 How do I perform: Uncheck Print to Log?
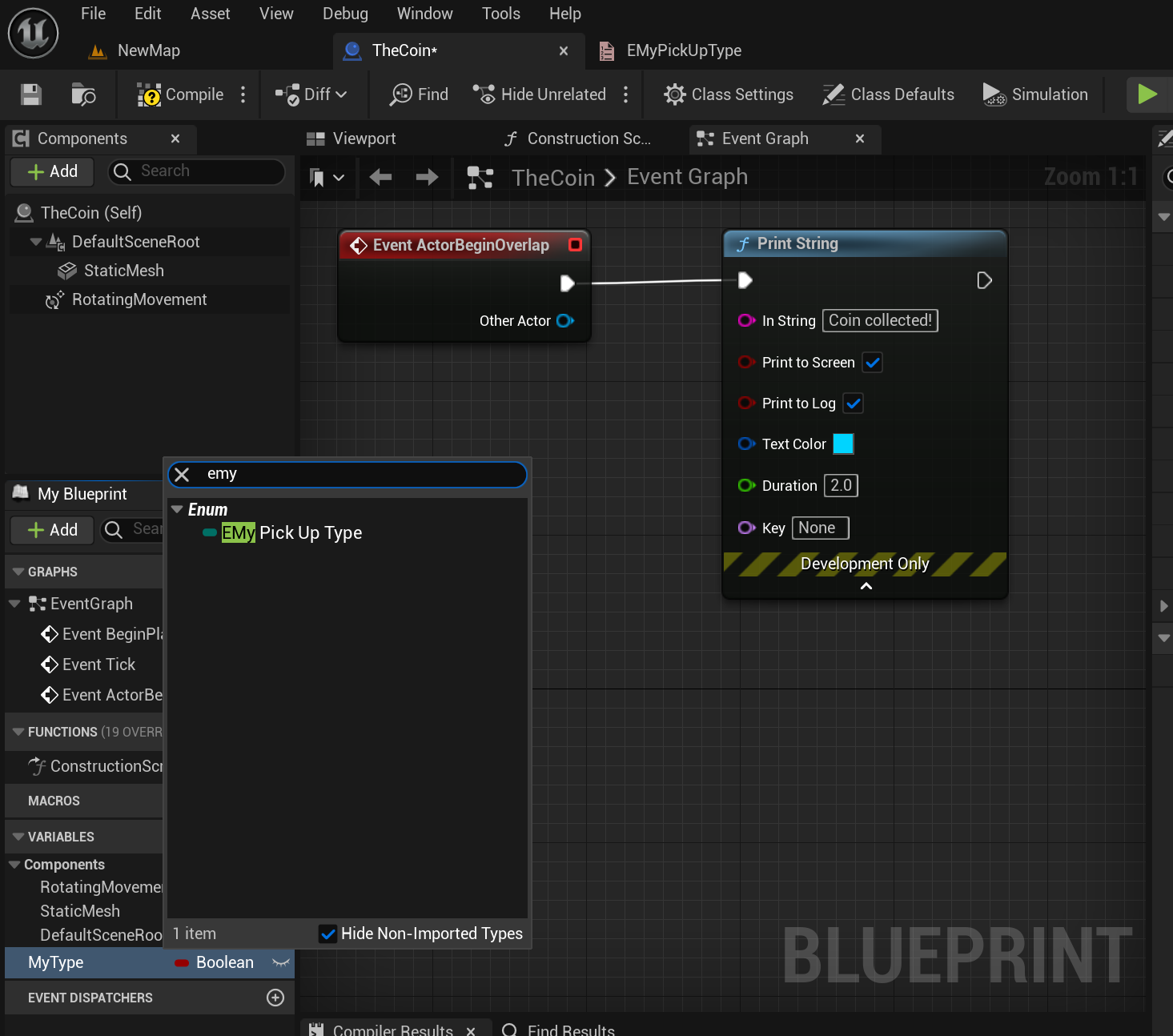pyautogui.click(x=854, y=404)
